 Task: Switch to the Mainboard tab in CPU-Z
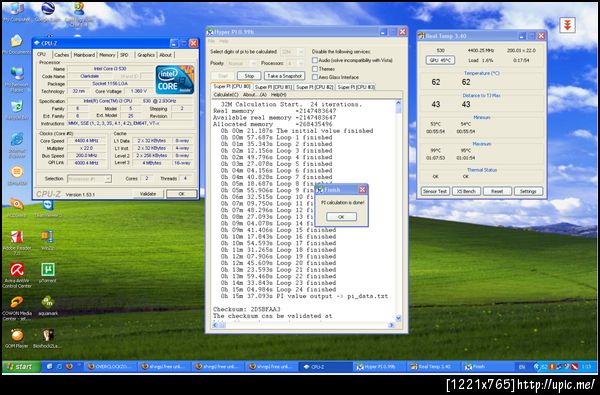(84, 55)
